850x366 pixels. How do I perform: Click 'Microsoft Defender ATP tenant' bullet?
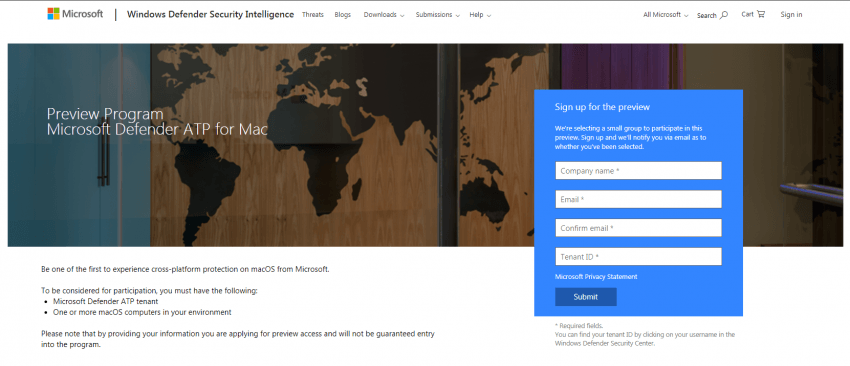106,301
